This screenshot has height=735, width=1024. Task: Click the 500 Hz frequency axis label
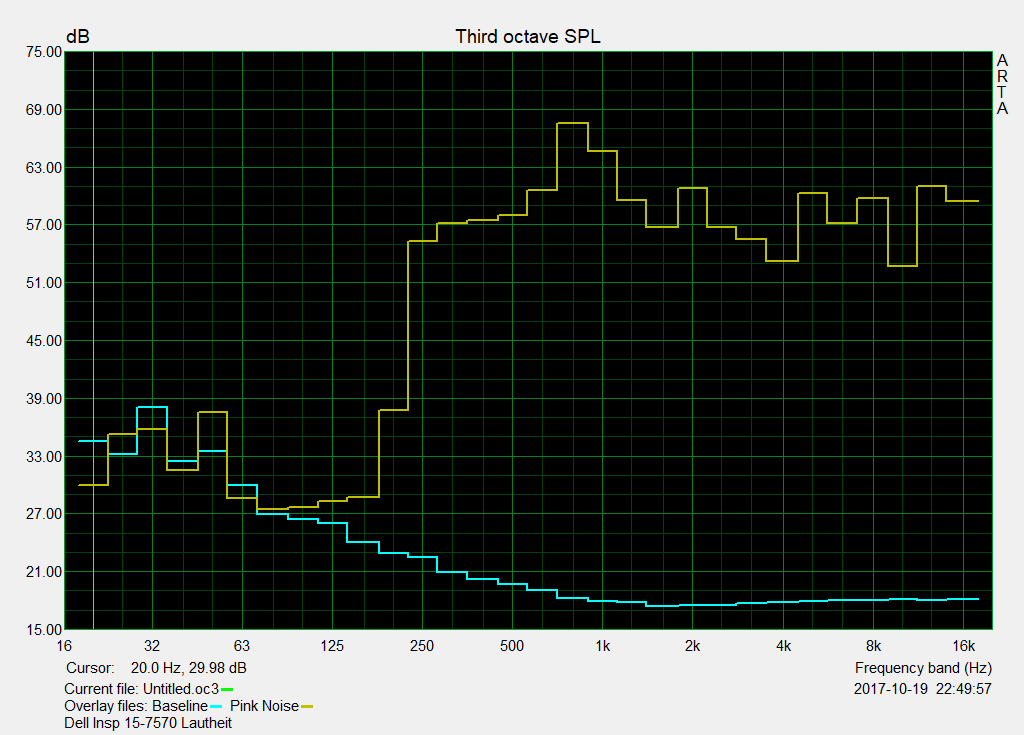click(x=512, y=646)
